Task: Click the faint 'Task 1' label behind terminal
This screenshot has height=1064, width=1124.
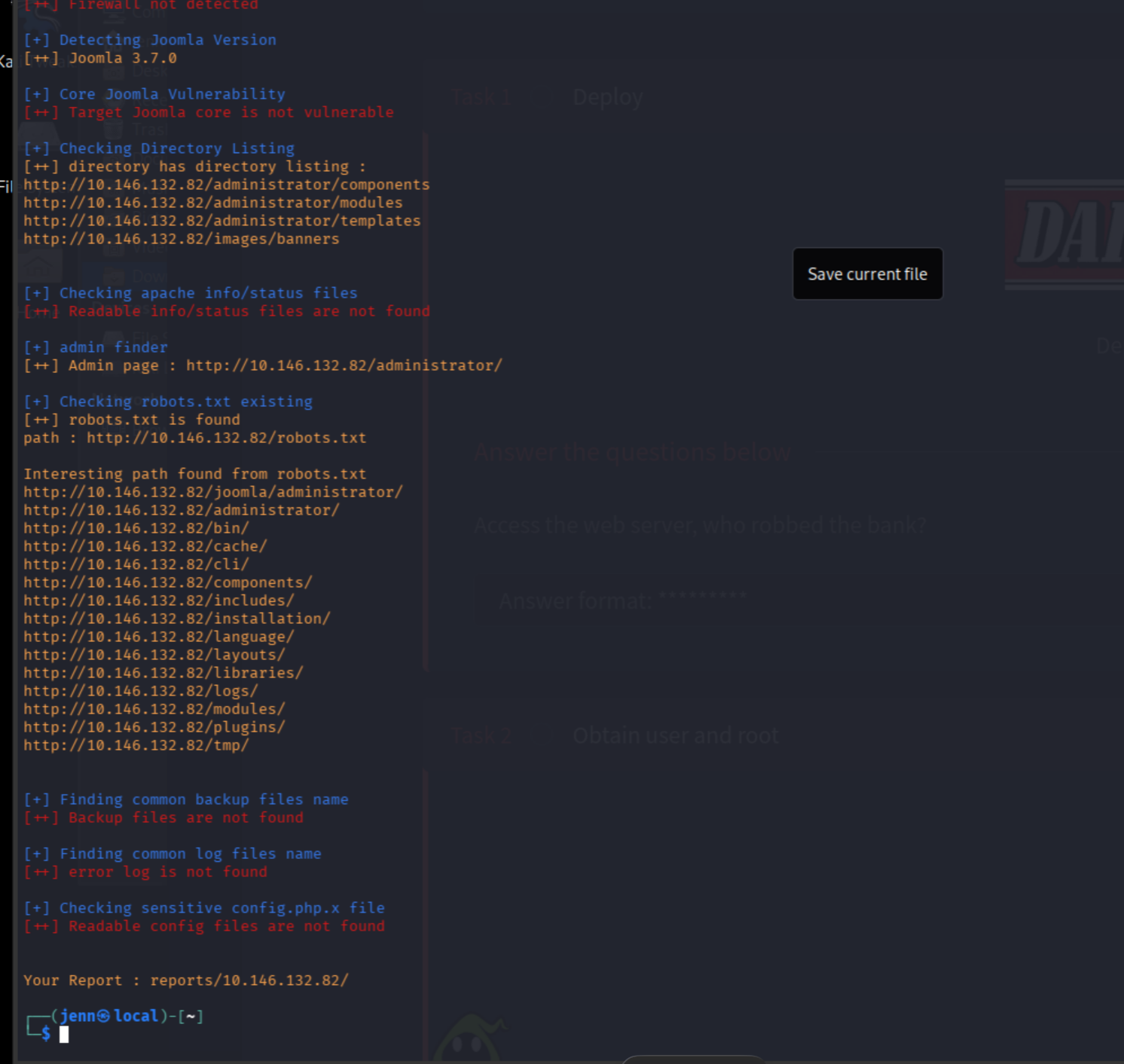Action: pyautogui.click(x=481, y=97)
